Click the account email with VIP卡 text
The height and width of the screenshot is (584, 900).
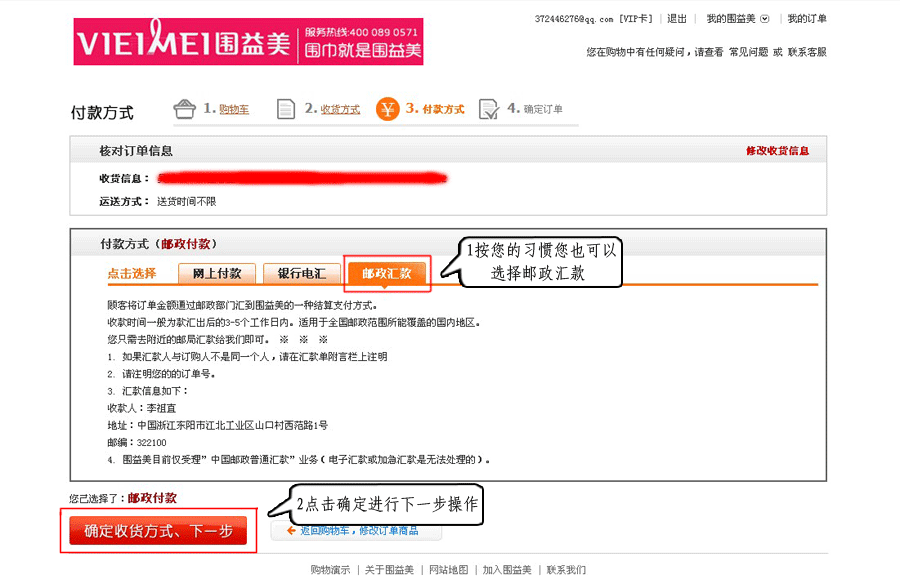pos(593,19)
